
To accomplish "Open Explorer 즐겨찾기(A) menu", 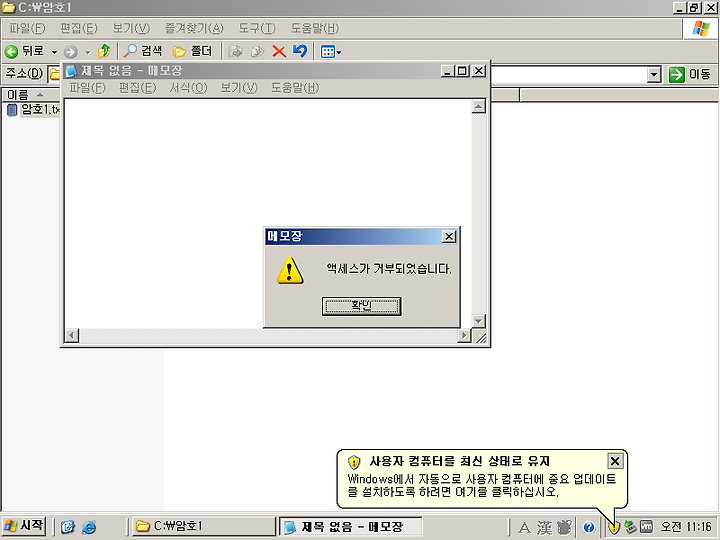I will click(194, 28).
